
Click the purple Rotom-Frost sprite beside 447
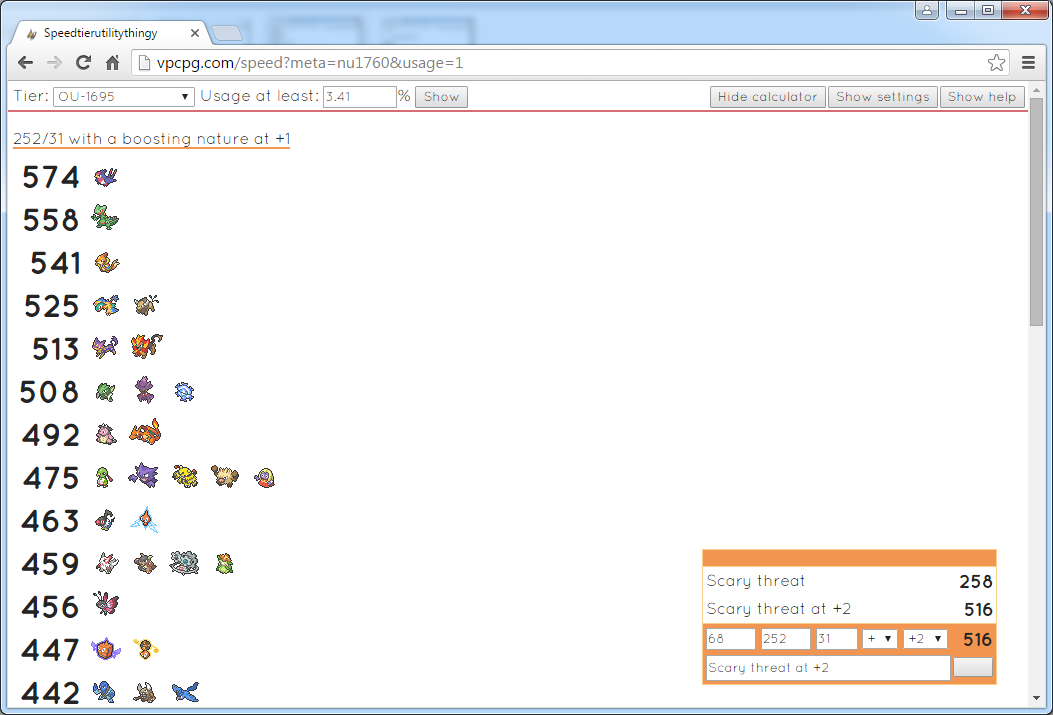[106, 649]
